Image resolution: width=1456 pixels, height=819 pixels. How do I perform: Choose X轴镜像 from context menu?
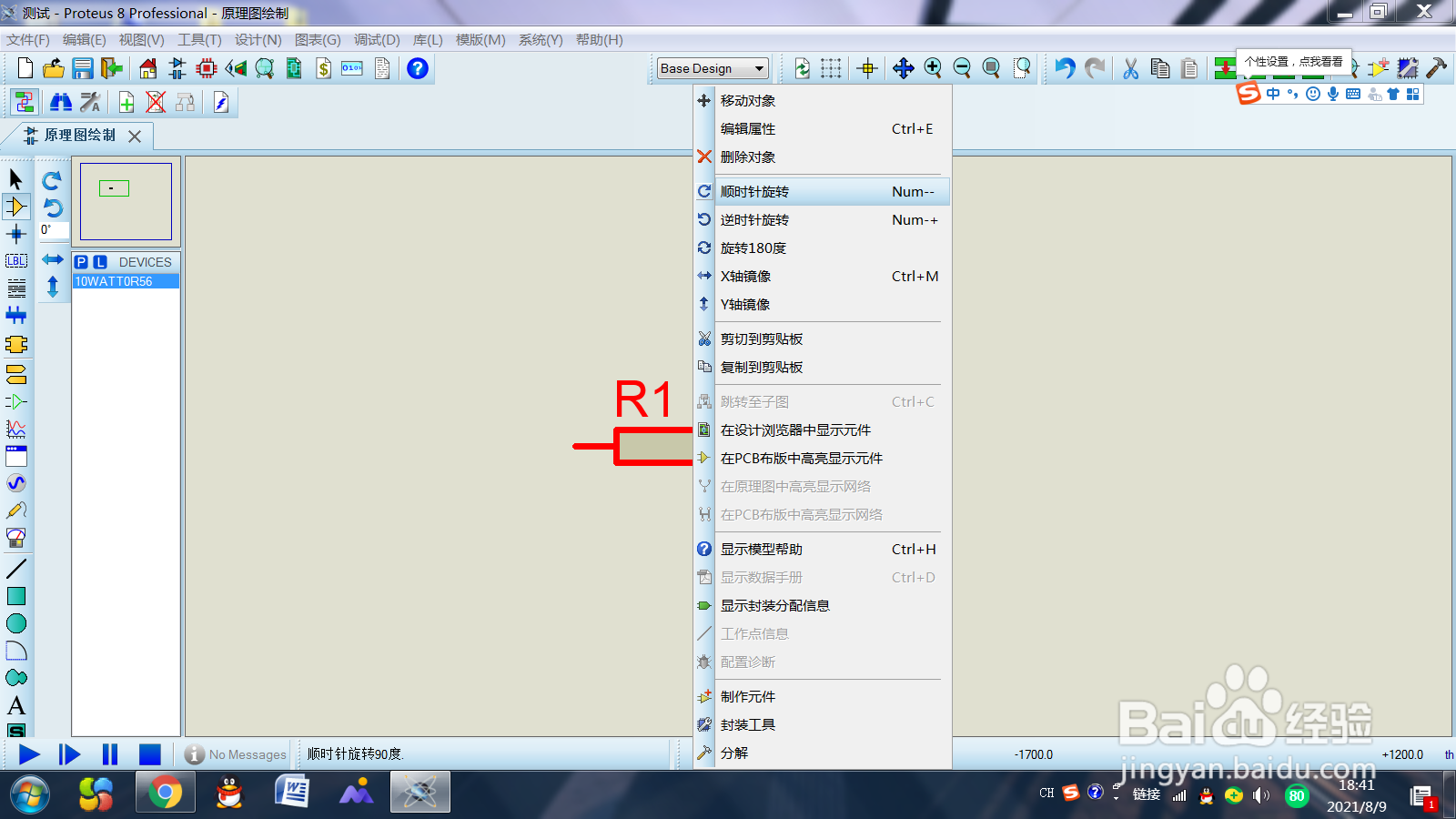click(823, 277)
